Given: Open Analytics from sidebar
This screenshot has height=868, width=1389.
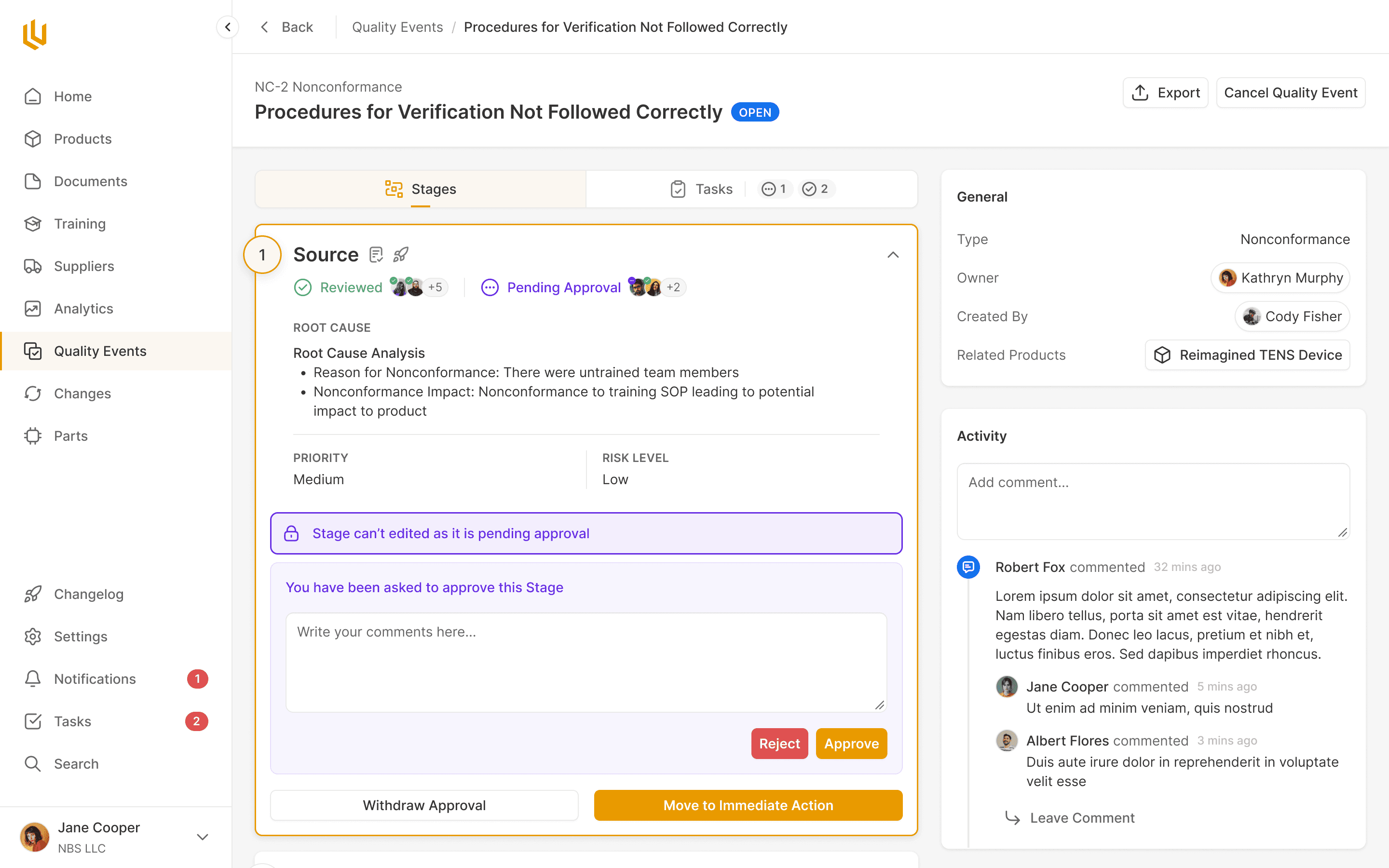Looking at the screenshot, I should coord(83,309).
